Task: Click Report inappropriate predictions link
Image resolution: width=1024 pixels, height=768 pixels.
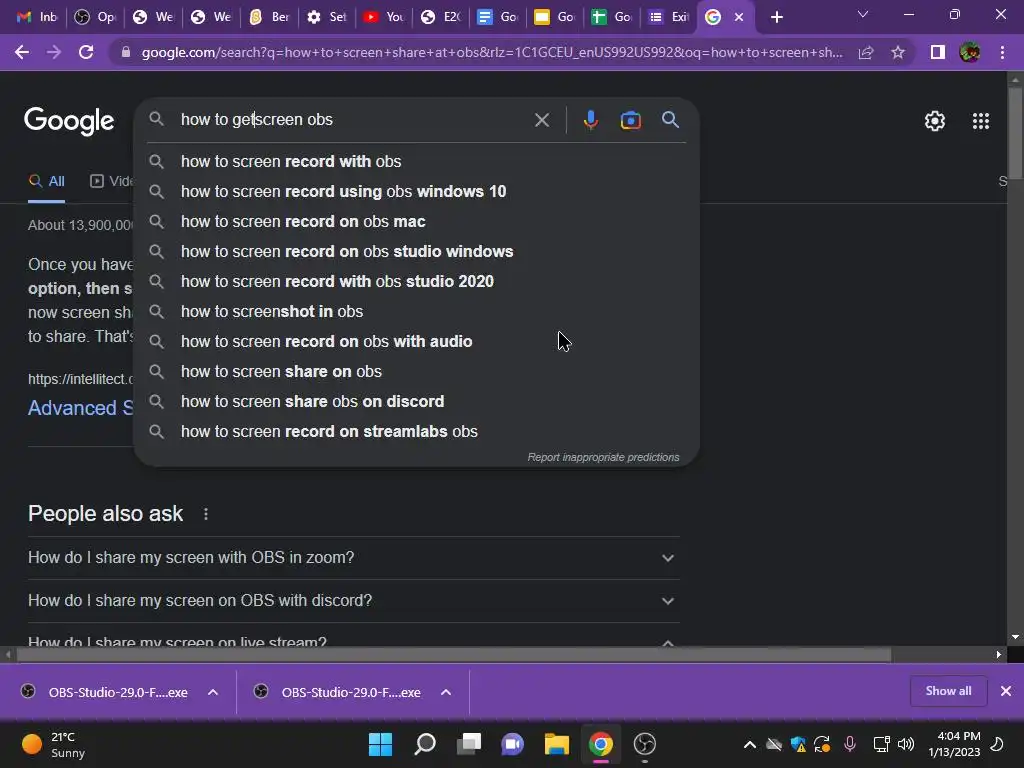Action: 603,457
